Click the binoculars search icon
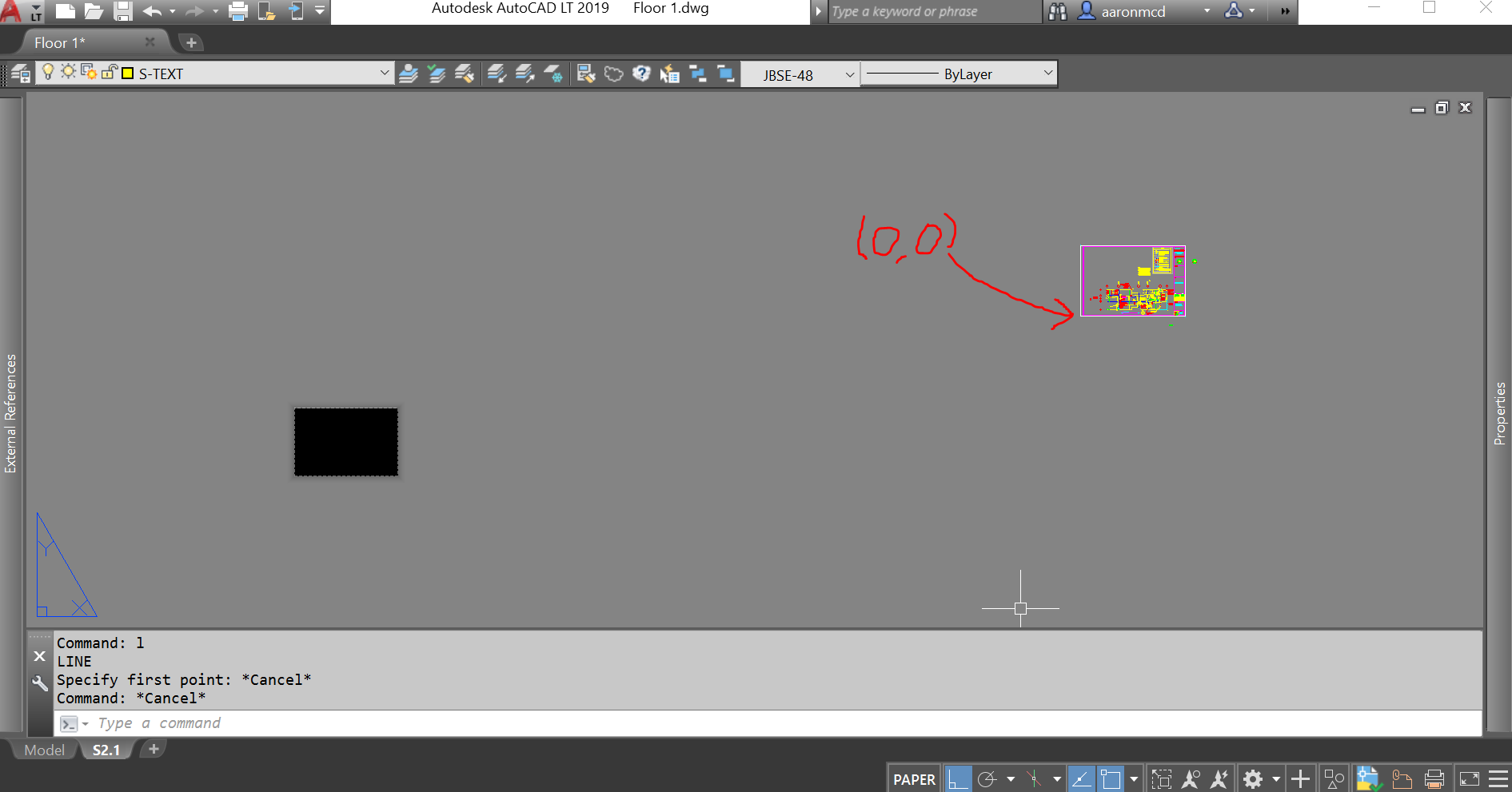Image resolution: width=1512 pixels, height=792 pixels. 1058,11
